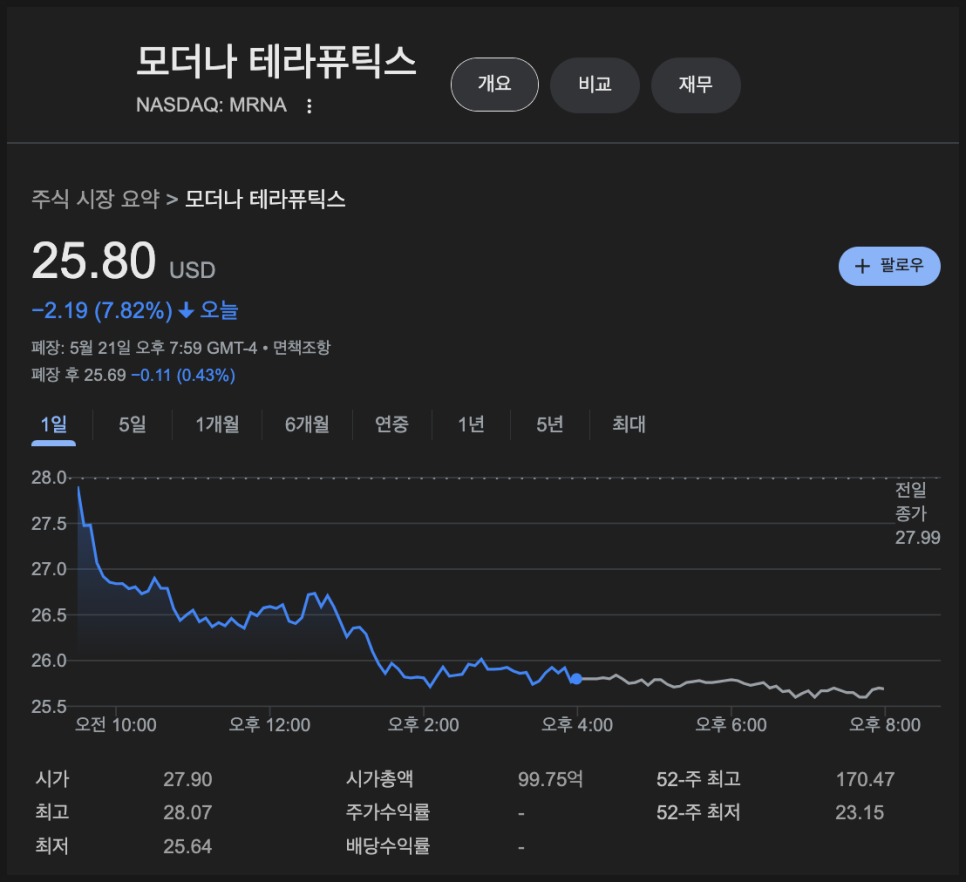The height and width of the screenshot is (882, 966).
Task: Select the 1년 chart range tab
Action: coord(471,424)
